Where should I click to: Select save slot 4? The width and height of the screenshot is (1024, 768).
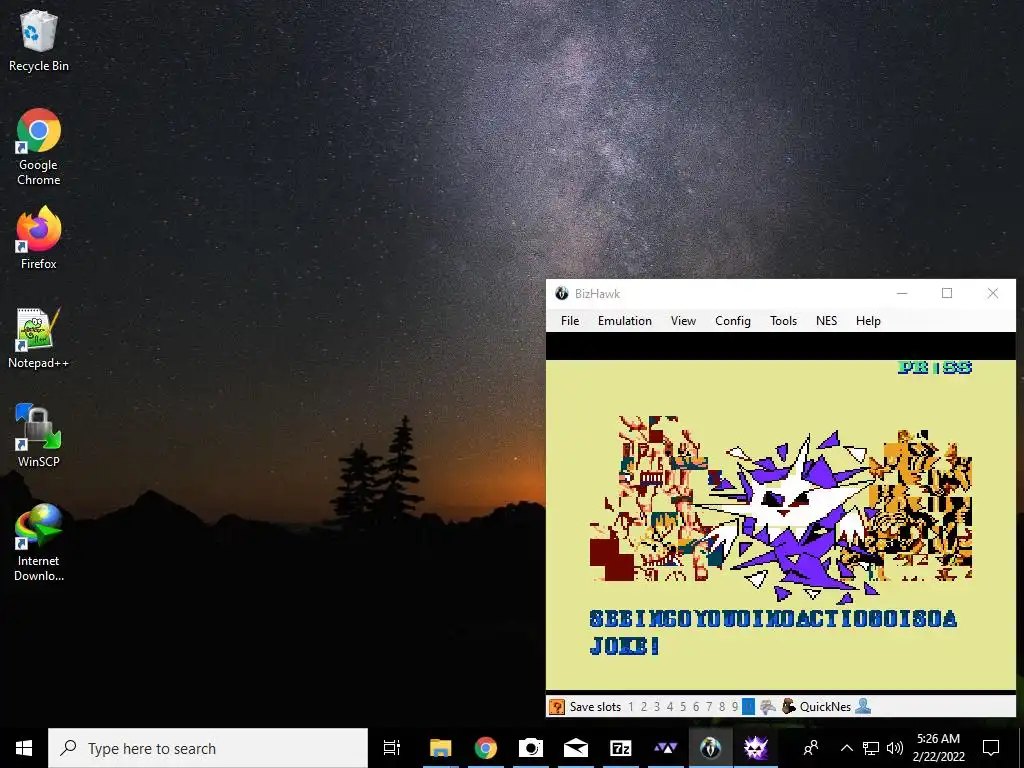[x=670, y=707]
